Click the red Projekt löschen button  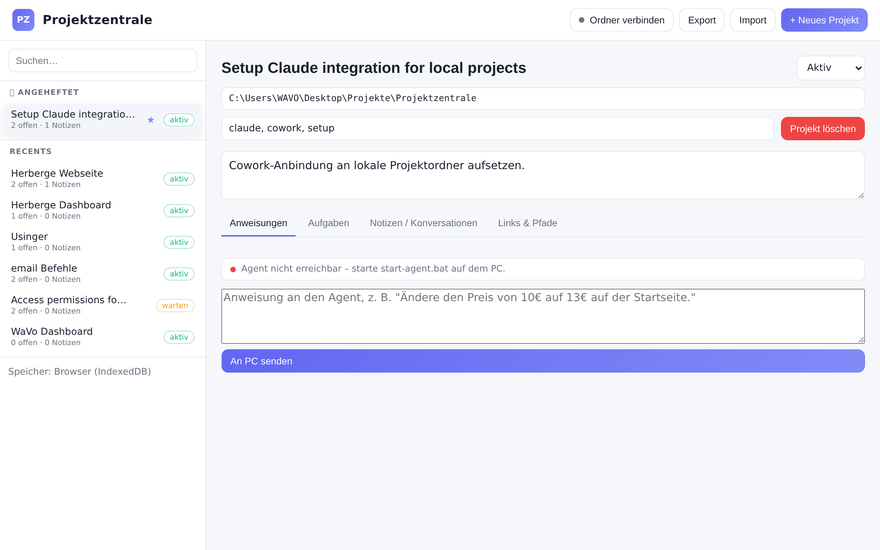823,129
